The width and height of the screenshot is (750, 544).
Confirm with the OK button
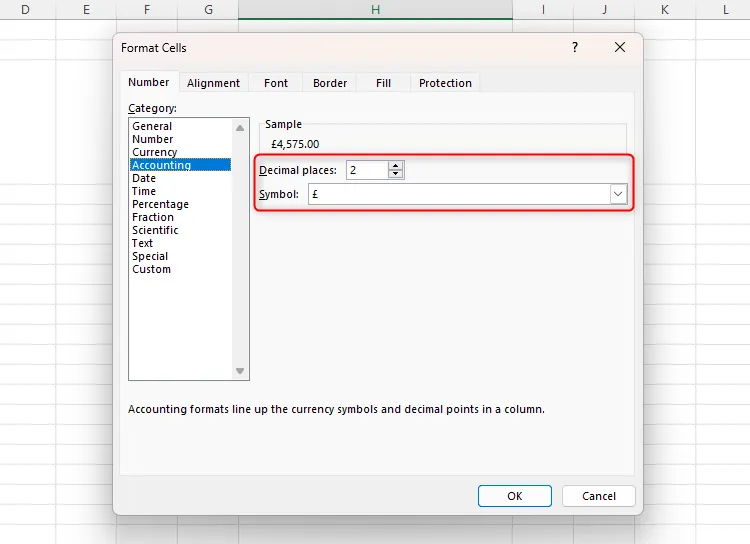click(x=515, y=496)
